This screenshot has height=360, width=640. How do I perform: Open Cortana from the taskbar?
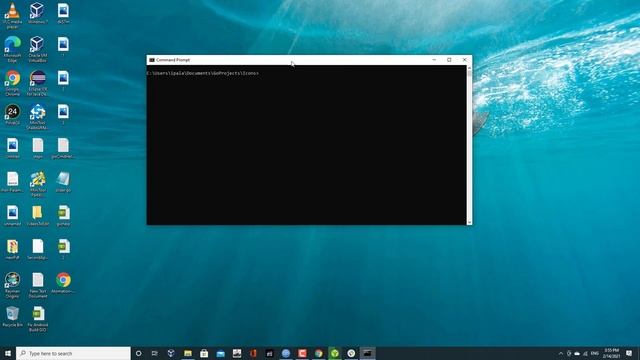coord(138,353)
